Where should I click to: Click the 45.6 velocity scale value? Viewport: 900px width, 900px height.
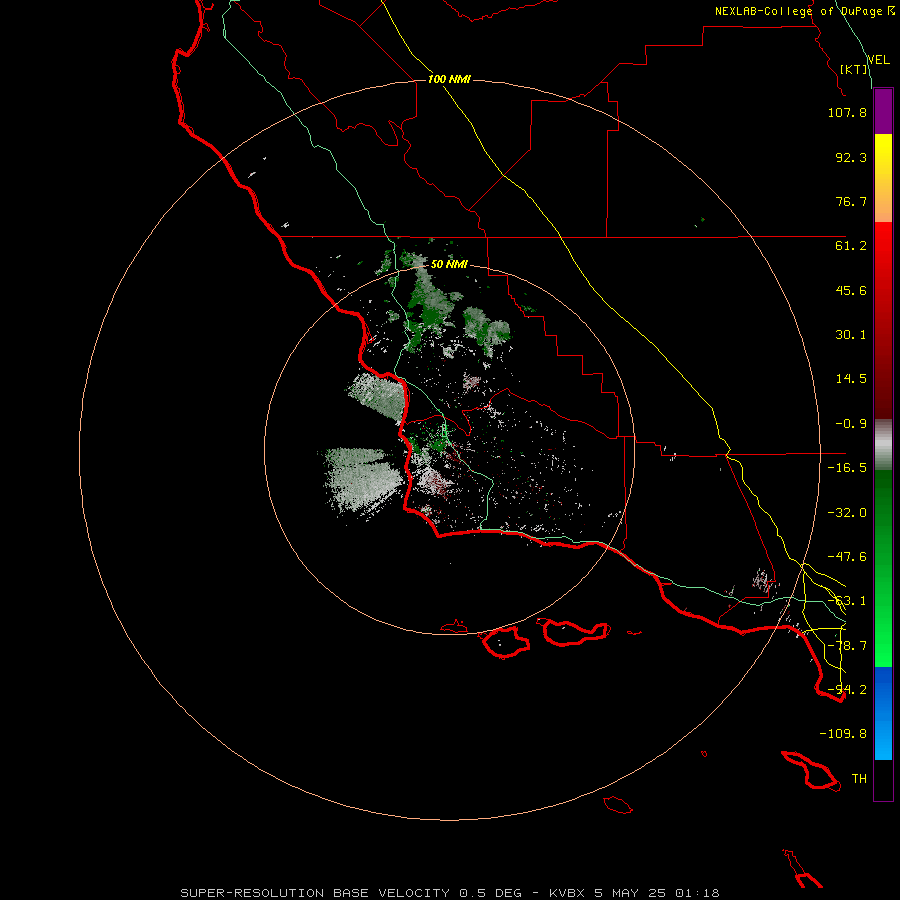pyautogui.click(x=851, y=290)
